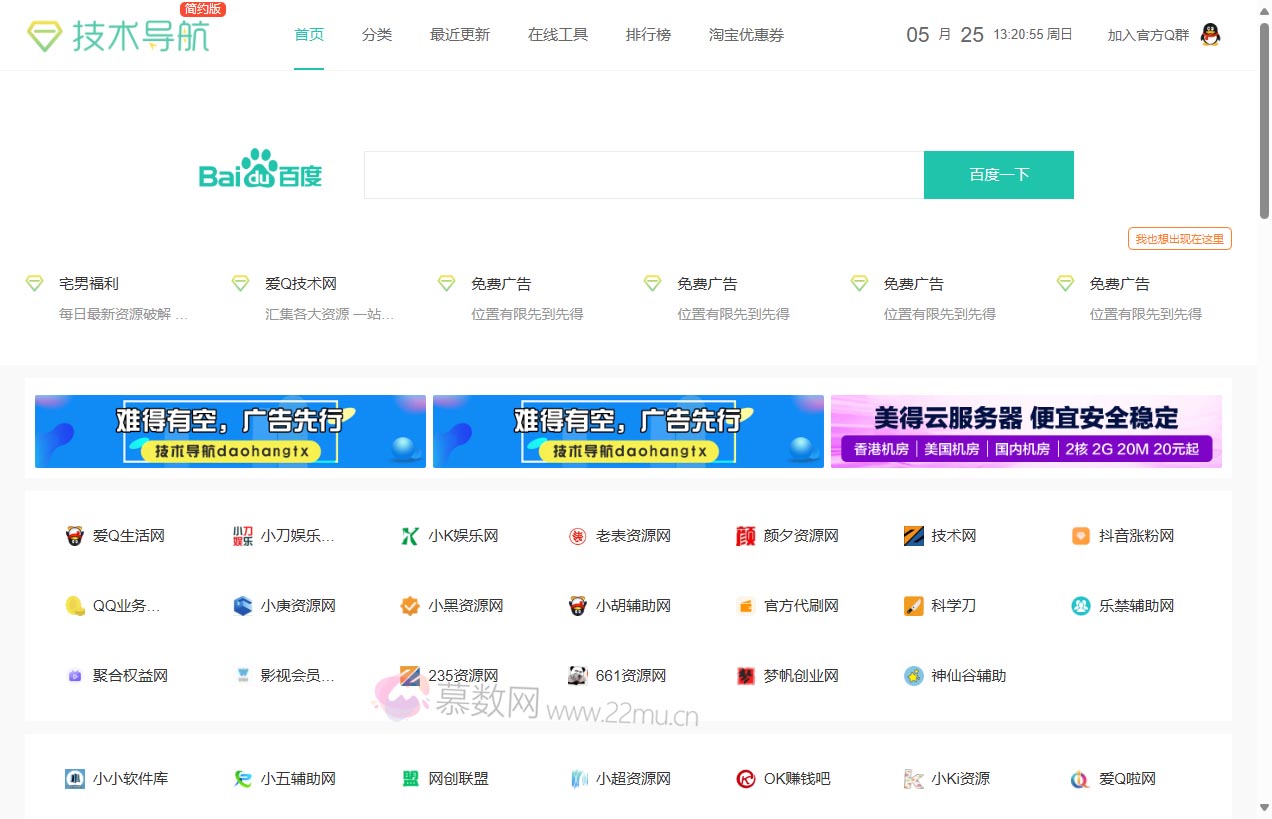The width and height of the screenshot is (1272, 819).
Task: Select 在线工具 from the navigation menu
Action: click(557, 34)
